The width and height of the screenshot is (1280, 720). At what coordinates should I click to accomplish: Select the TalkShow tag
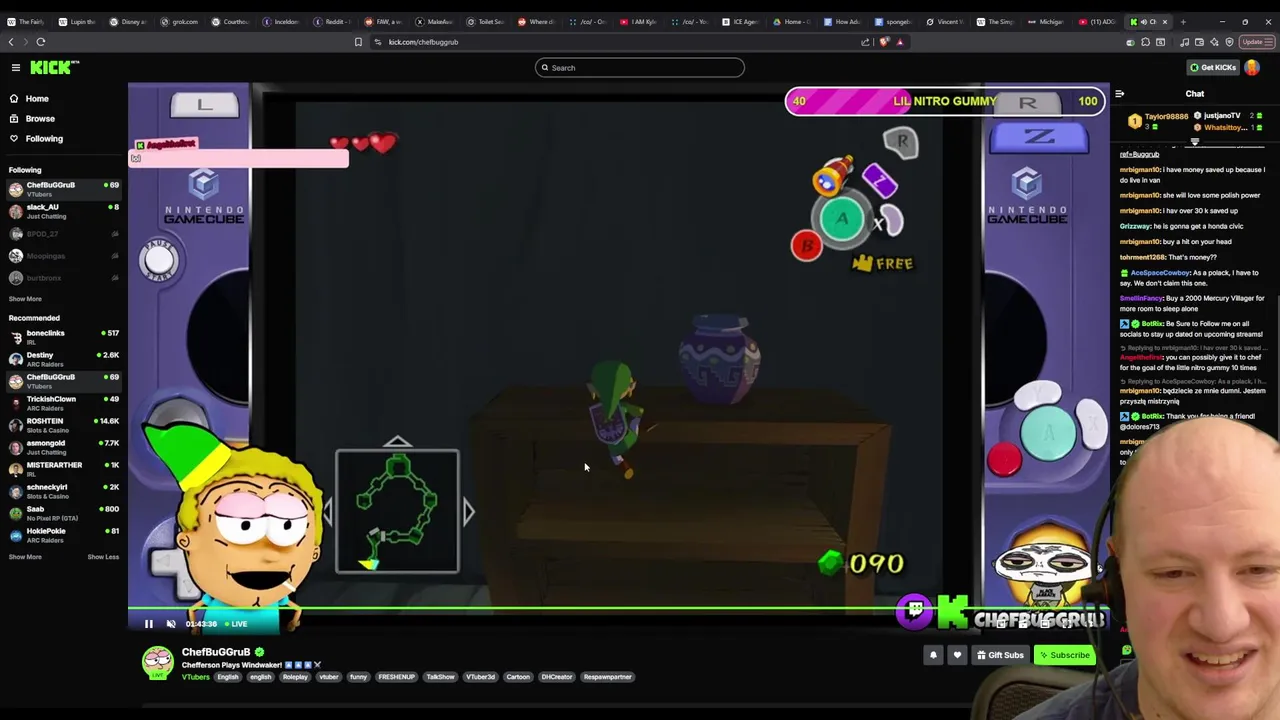[441, 677]
